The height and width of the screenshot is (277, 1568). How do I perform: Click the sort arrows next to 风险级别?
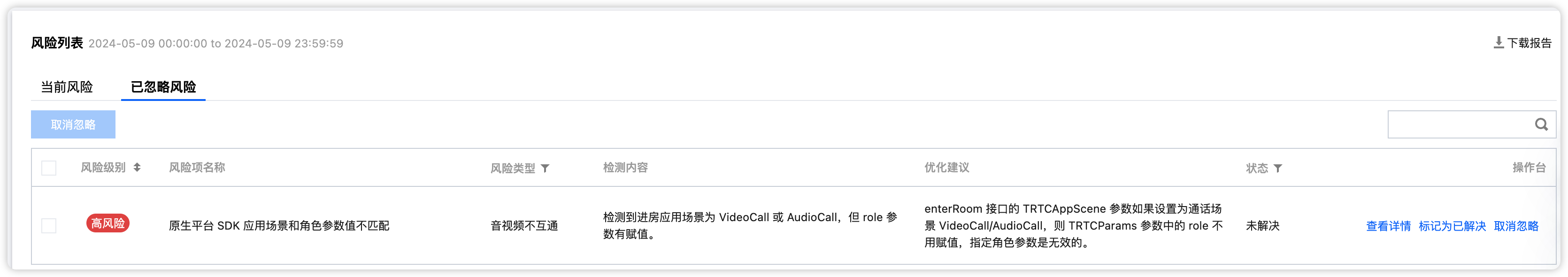(x=137, y=168)
